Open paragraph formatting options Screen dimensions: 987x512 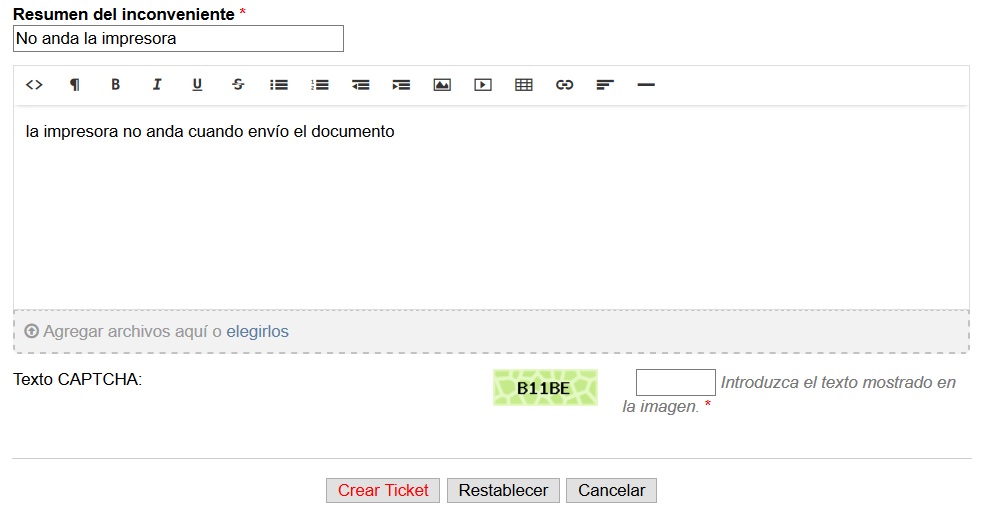(x=74, y=85)
